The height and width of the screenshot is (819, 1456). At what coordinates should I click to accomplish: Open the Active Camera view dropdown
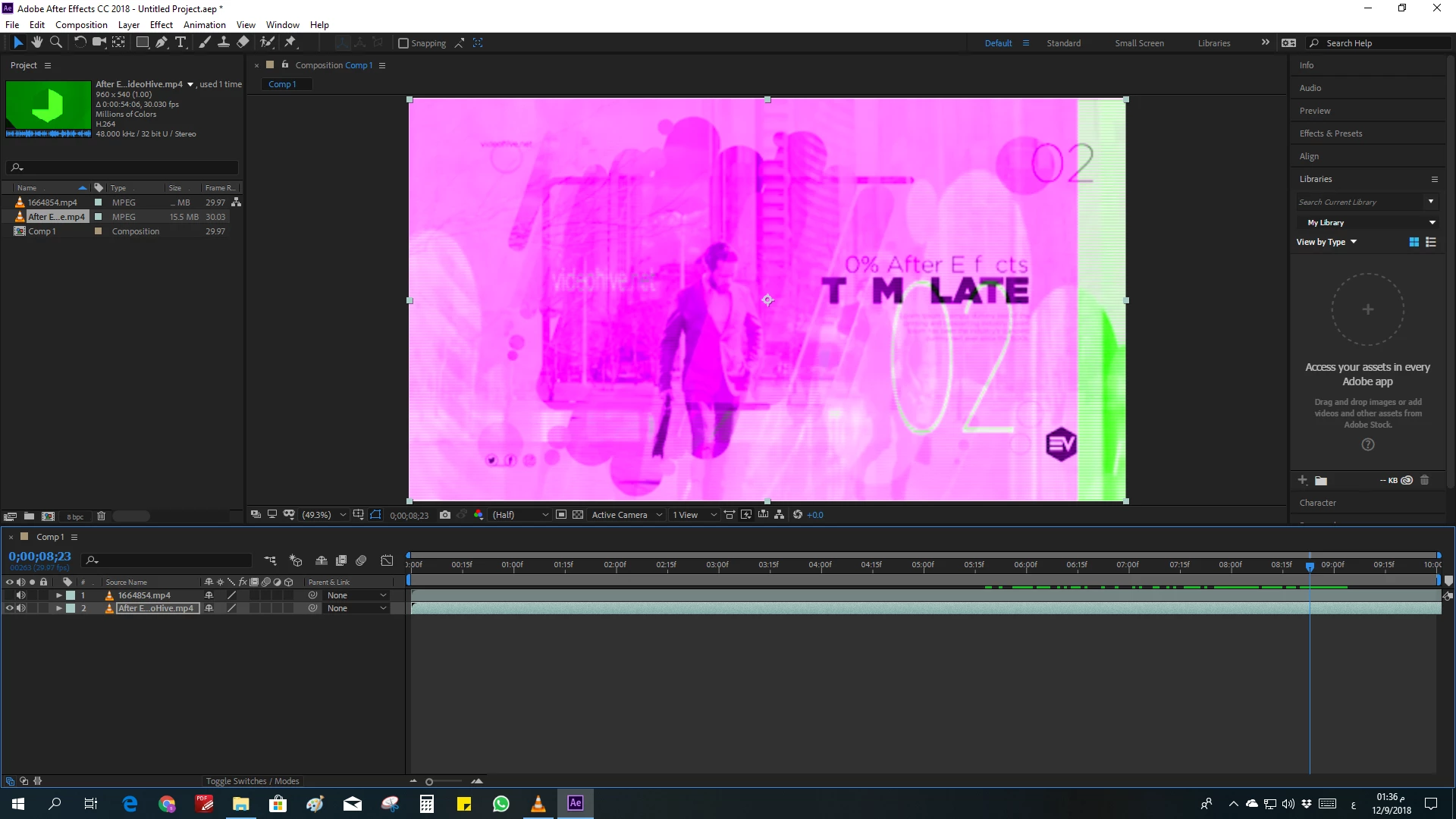tap(626, 515)
